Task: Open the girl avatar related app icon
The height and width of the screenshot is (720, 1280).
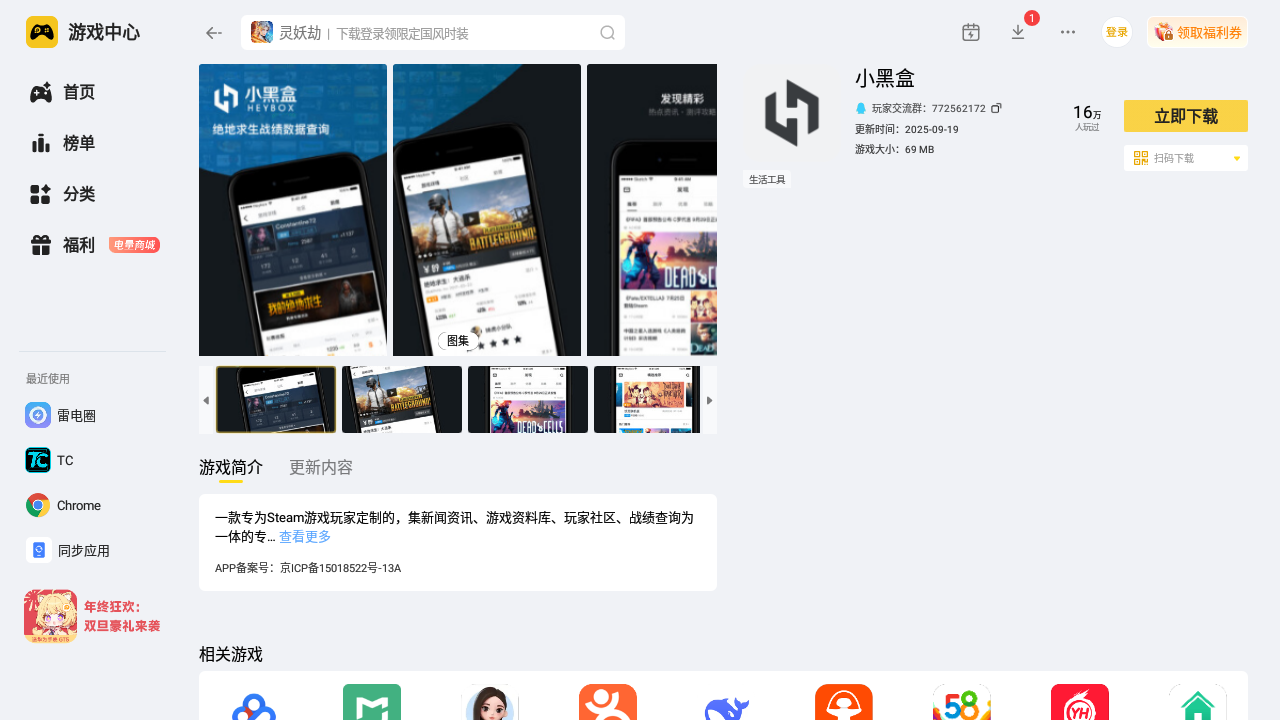Action: 490,702
